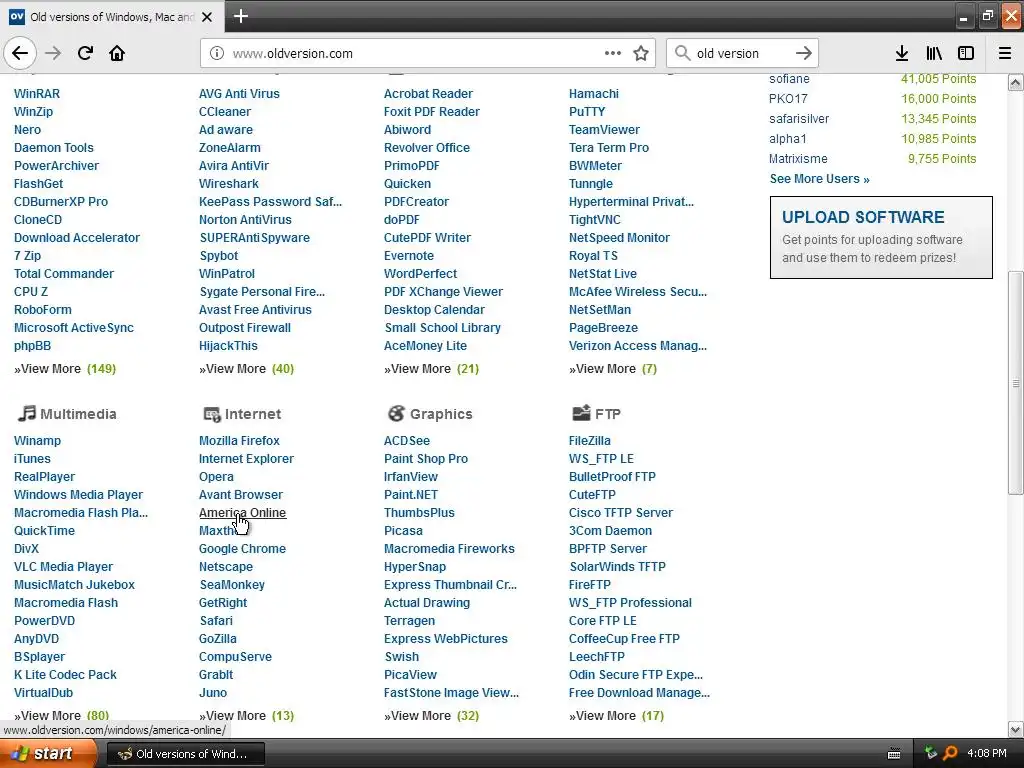The height and width of the screenshot is (768, 1024).
Task: Open the Mozilla Firefox link
Action: pos(239,441)
